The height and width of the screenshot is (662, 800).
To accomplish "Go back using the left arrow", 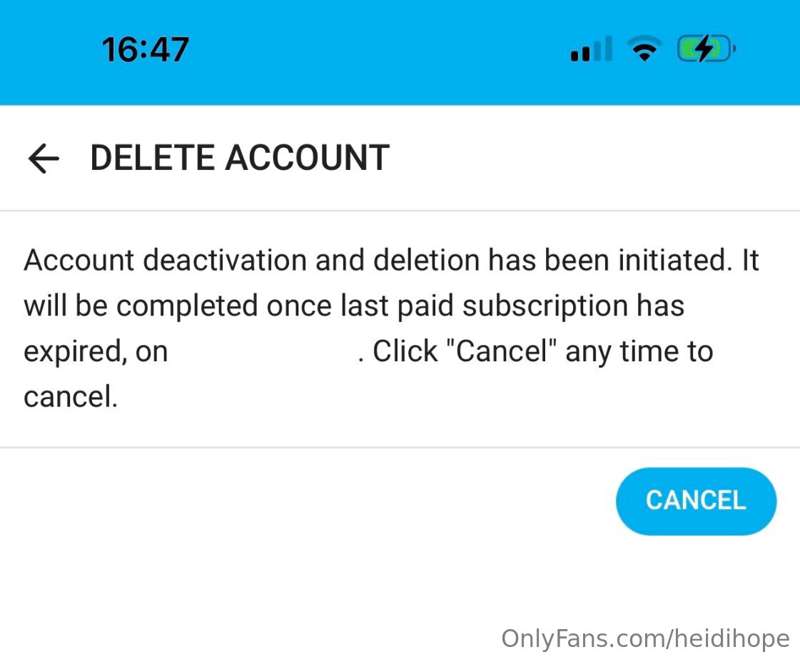I will click(43, 158).
